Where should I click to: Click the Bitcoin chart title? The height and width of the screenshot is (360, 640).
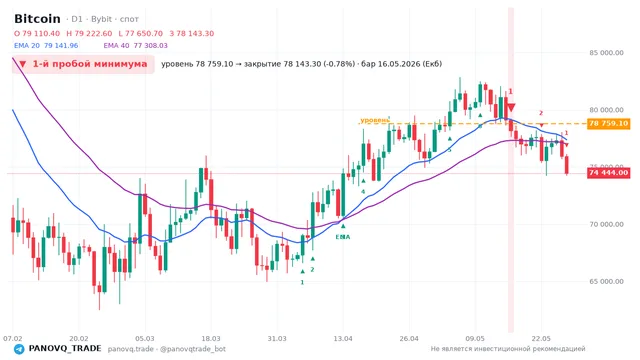37,19
